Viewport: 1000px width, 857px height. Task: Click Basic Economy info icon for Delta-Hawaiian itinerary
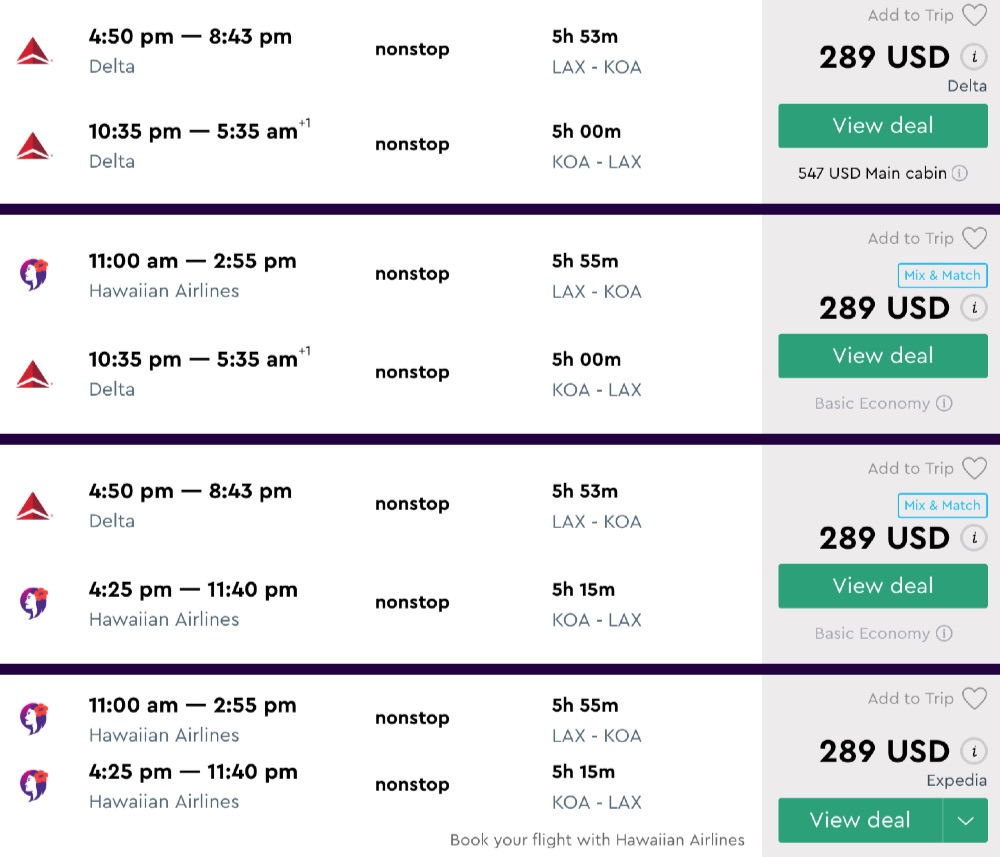(x=944, y=633)
